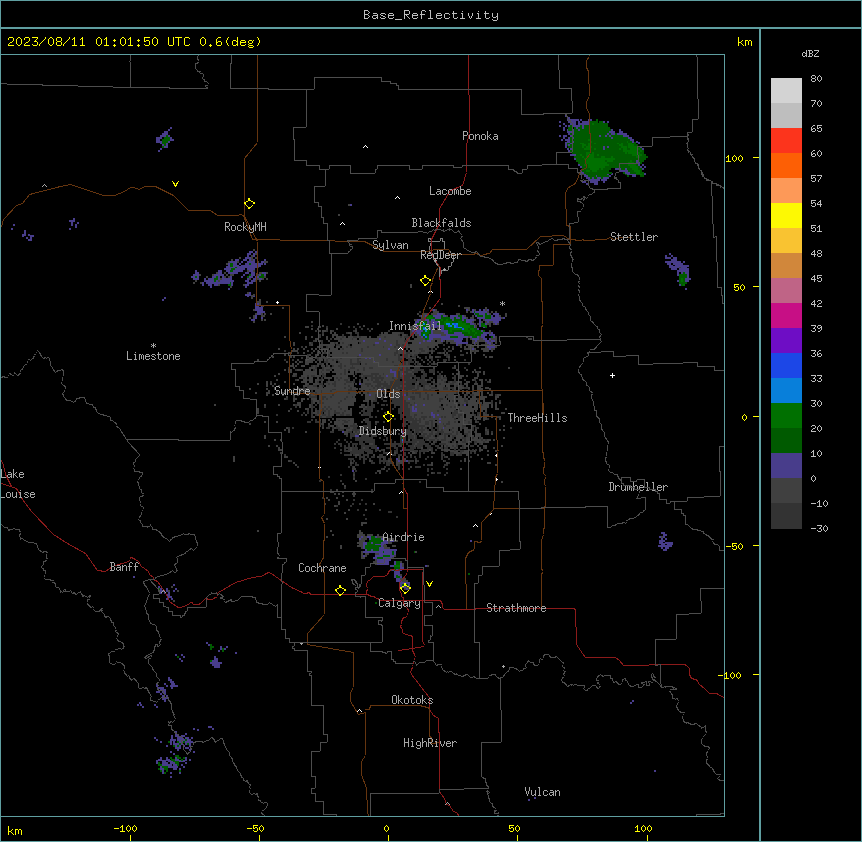Click the Innisfail city label
Viewport: 862px width, 842px height.
tap(415, 326)
